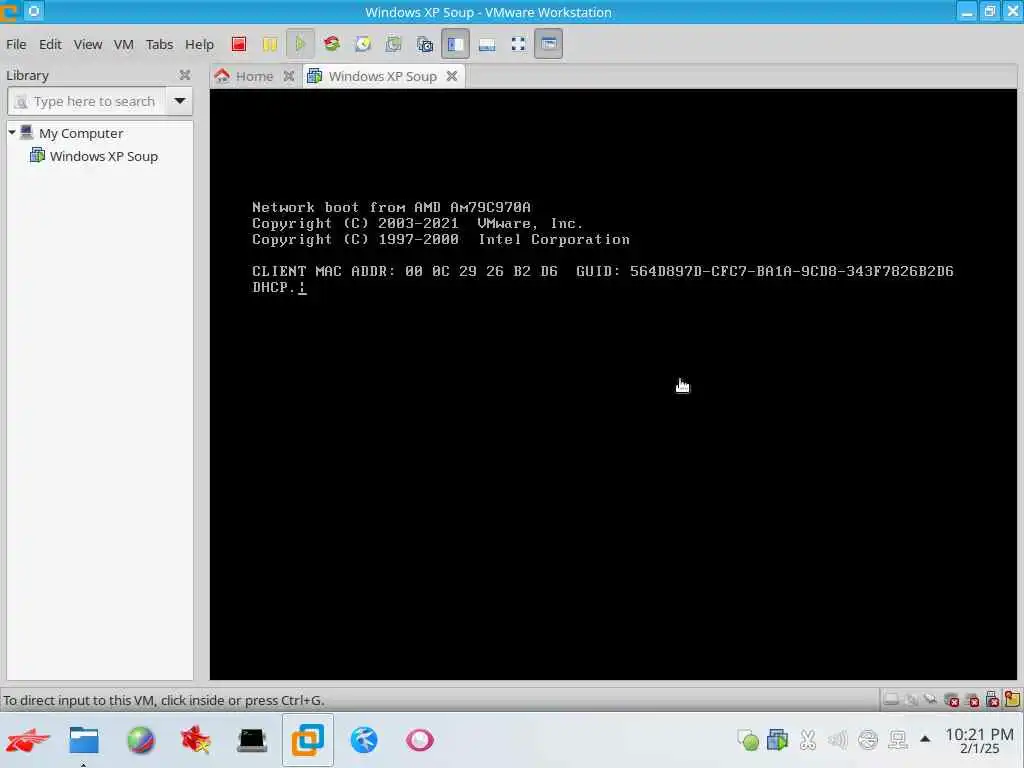Open the Tabs menu
The height and width of the screenshot is (768, 1024).
coord(159,44)
